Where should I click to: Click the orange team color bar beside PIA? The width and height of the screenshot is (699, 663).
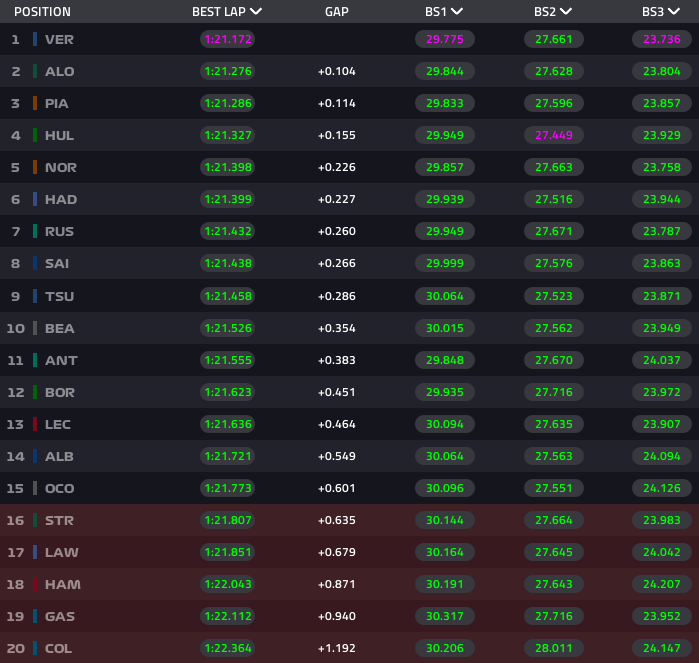35,103
